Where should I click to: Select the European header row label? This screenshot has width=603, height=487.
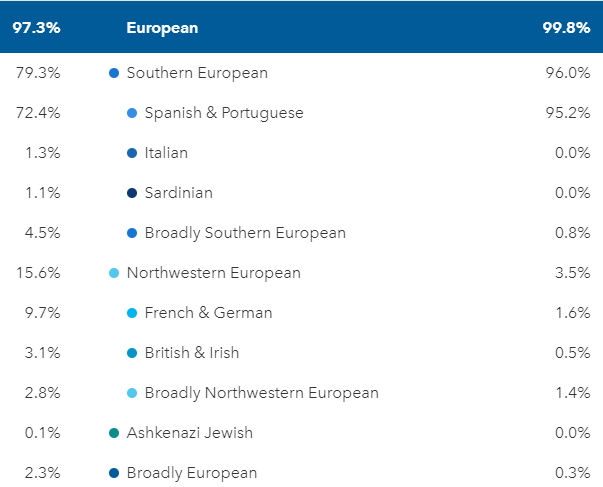coord(162,28)
